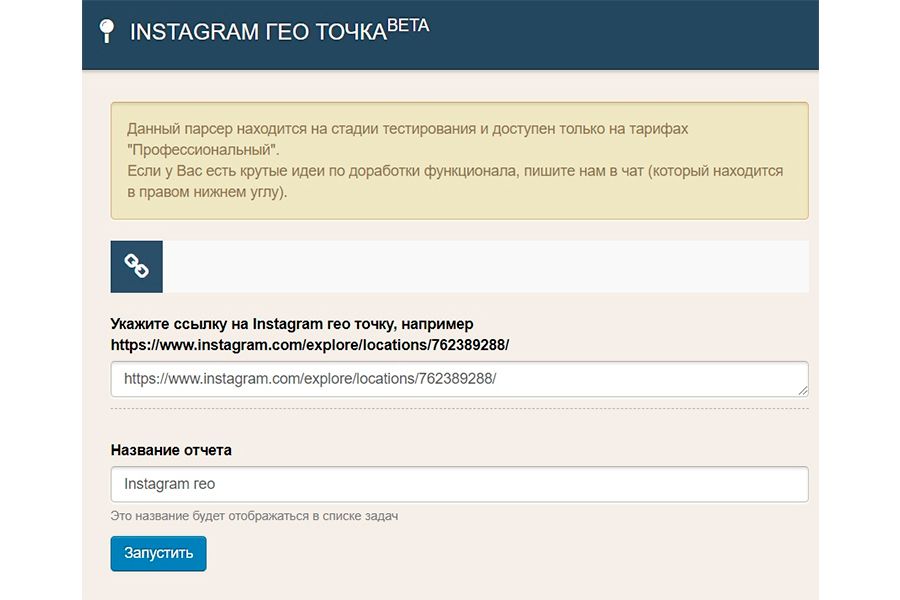Click the map pin icon in header
The height and width of the screenshot is (600, 900).
[x=107, y=32]
